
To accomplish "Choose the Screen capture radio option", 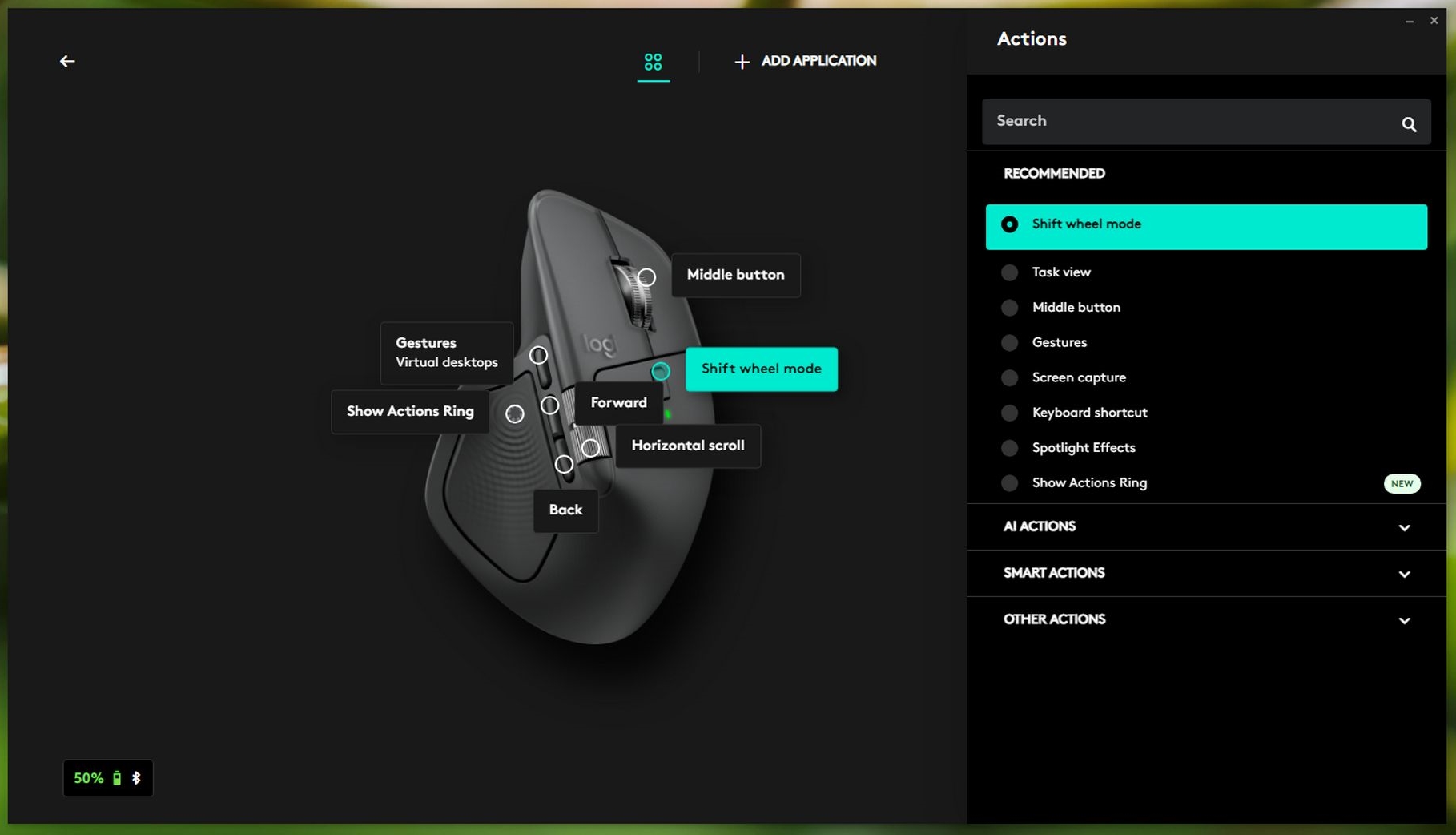I will point(1009,377).
